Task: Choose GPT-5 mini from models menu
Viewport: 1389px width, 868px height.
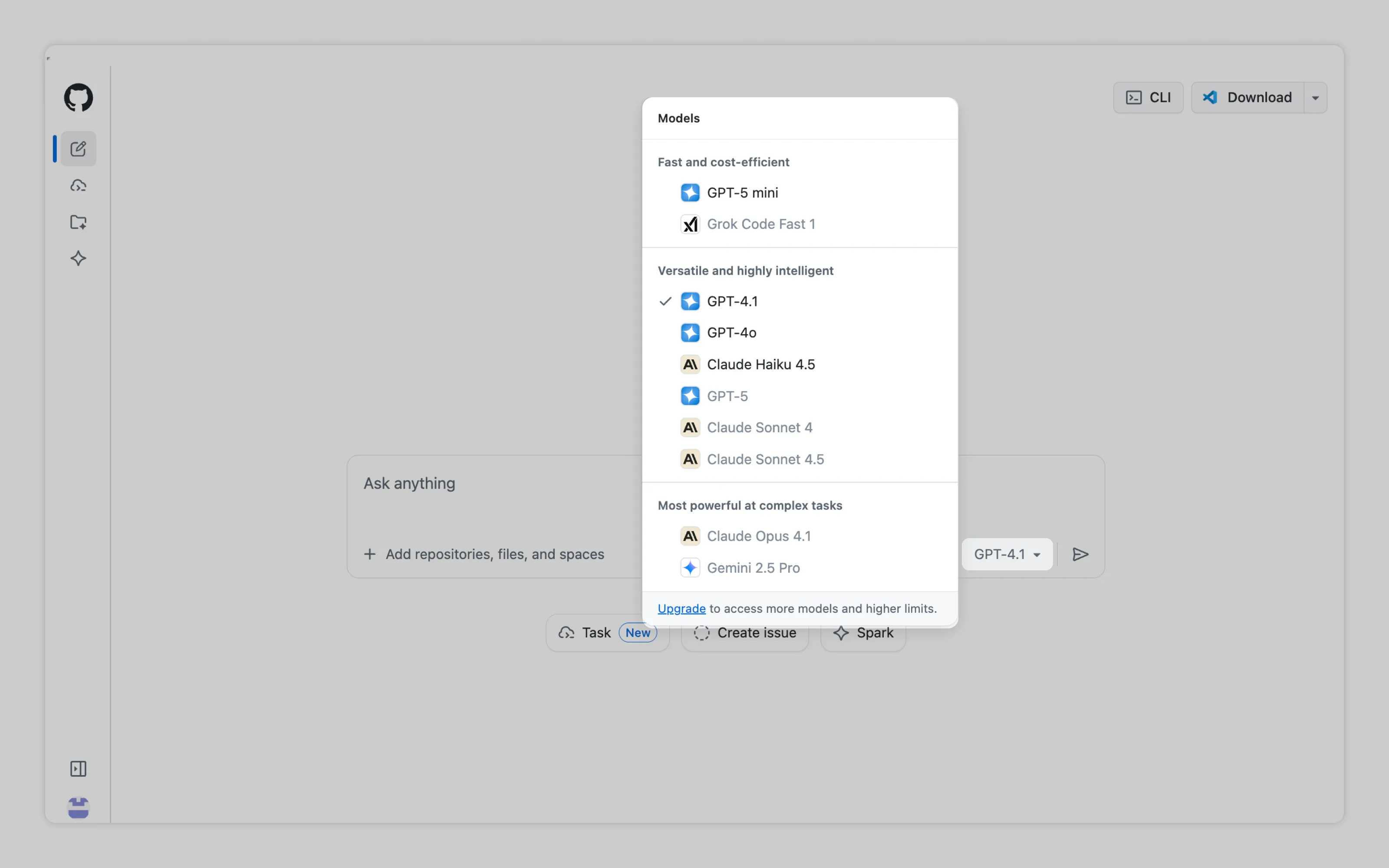Action: pyautogui.click(x=742, y=193)
